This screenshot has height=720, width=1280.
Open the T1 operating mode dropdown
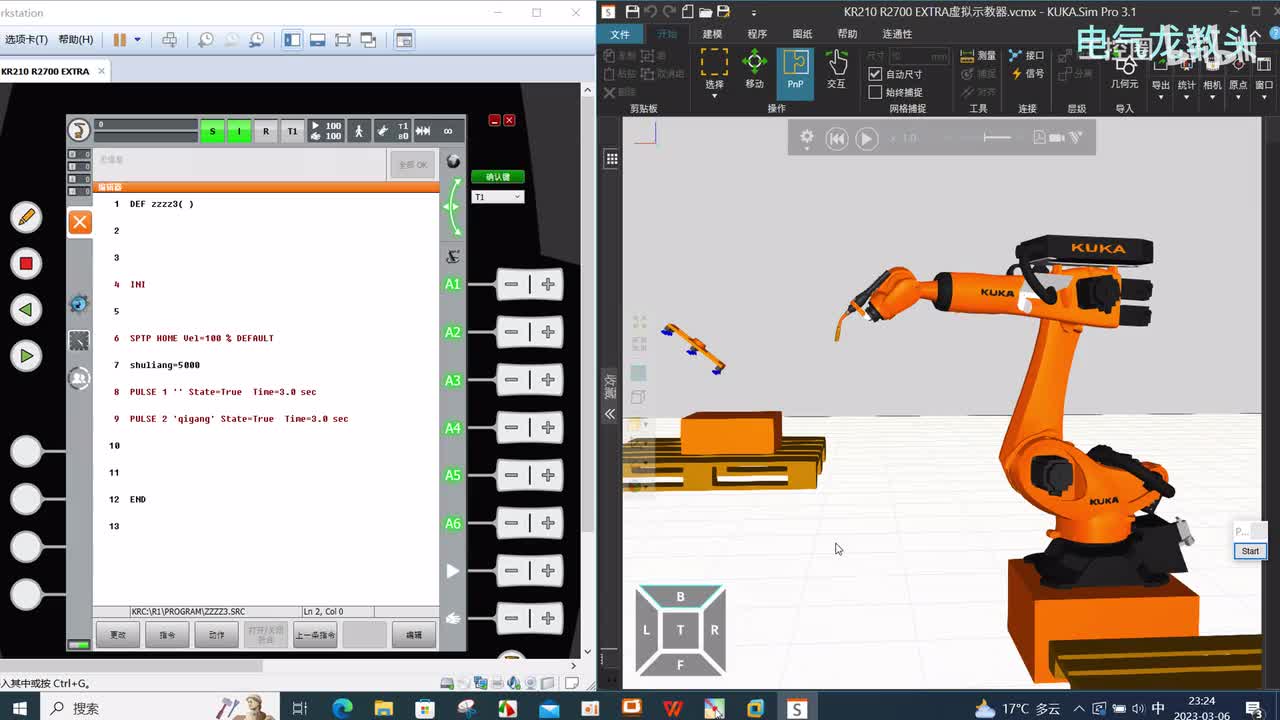497,197
